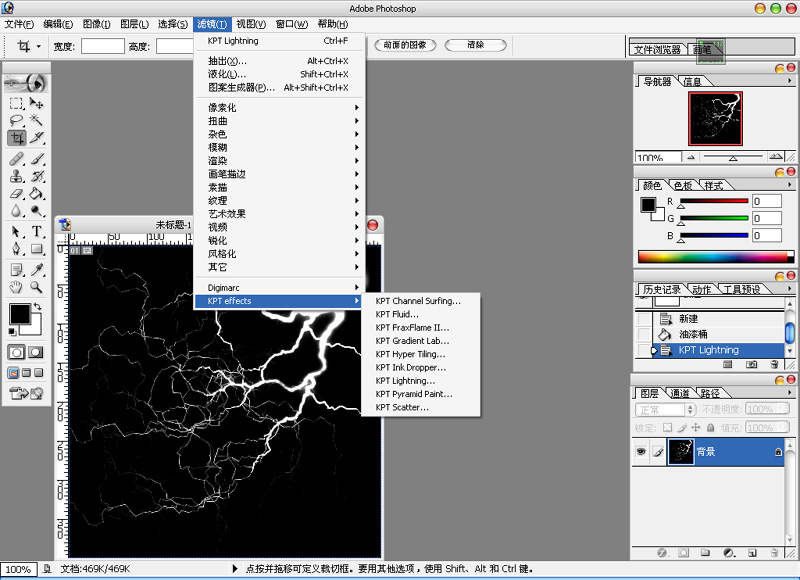The image size is (800, 580).
Task: Select the Magic Wand tool
Action: pyautogui.click(x=36, y=120)
